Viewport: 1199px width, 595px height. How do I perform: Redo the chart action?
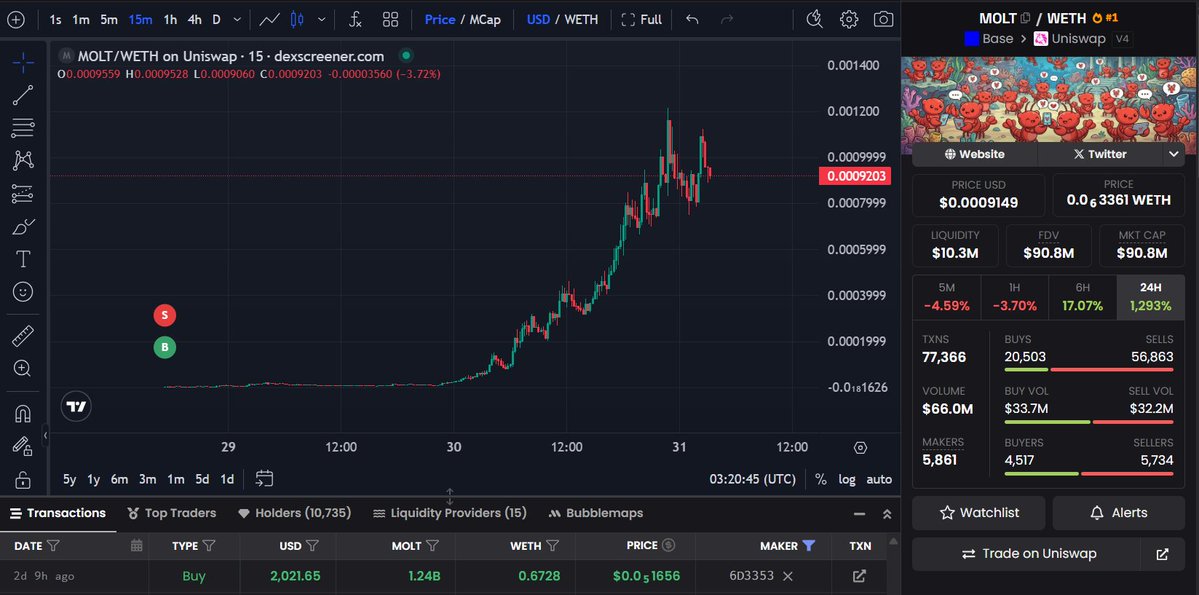coord(727,20)
